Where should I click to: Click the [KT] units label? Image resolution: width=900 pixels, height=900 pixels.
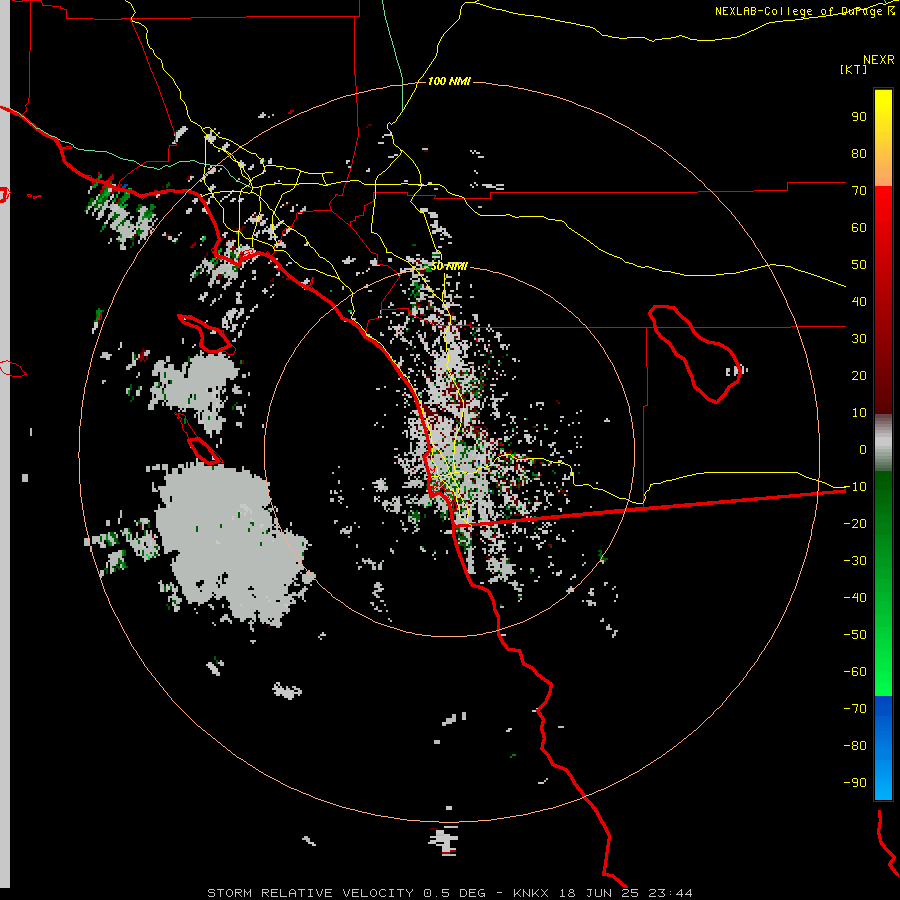pyautogui.click(x=853, y=69)
